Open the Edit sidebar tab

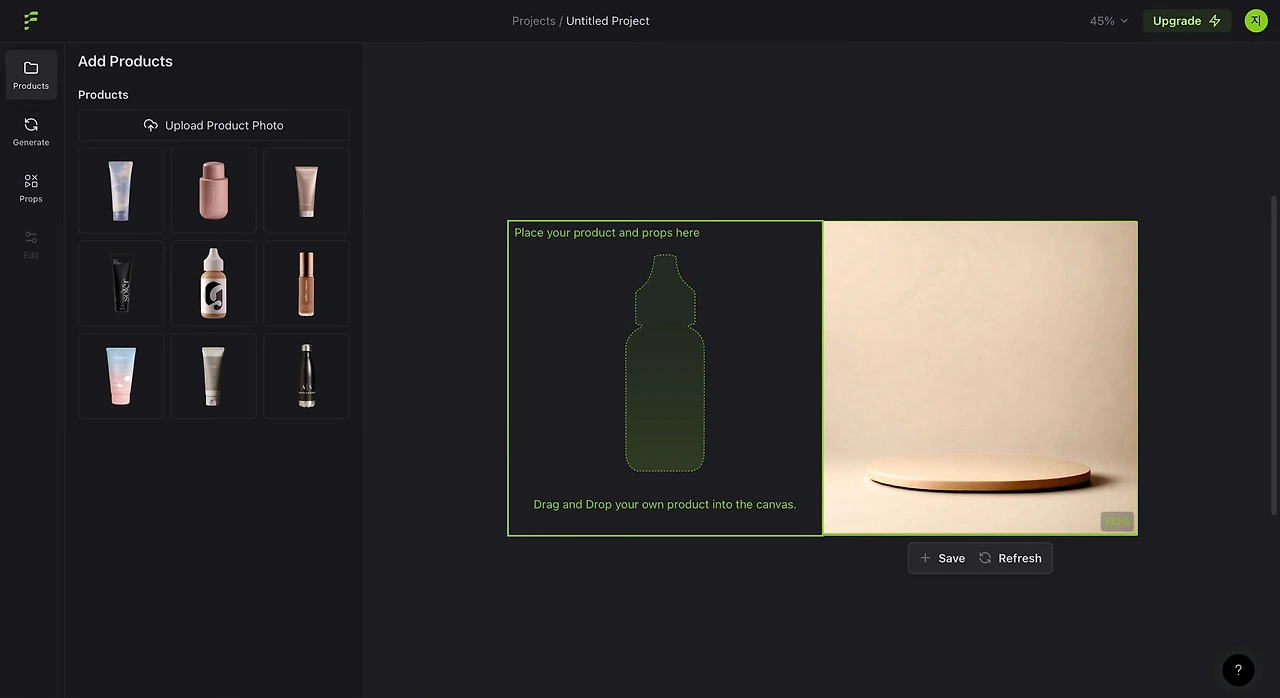(31, 245)
